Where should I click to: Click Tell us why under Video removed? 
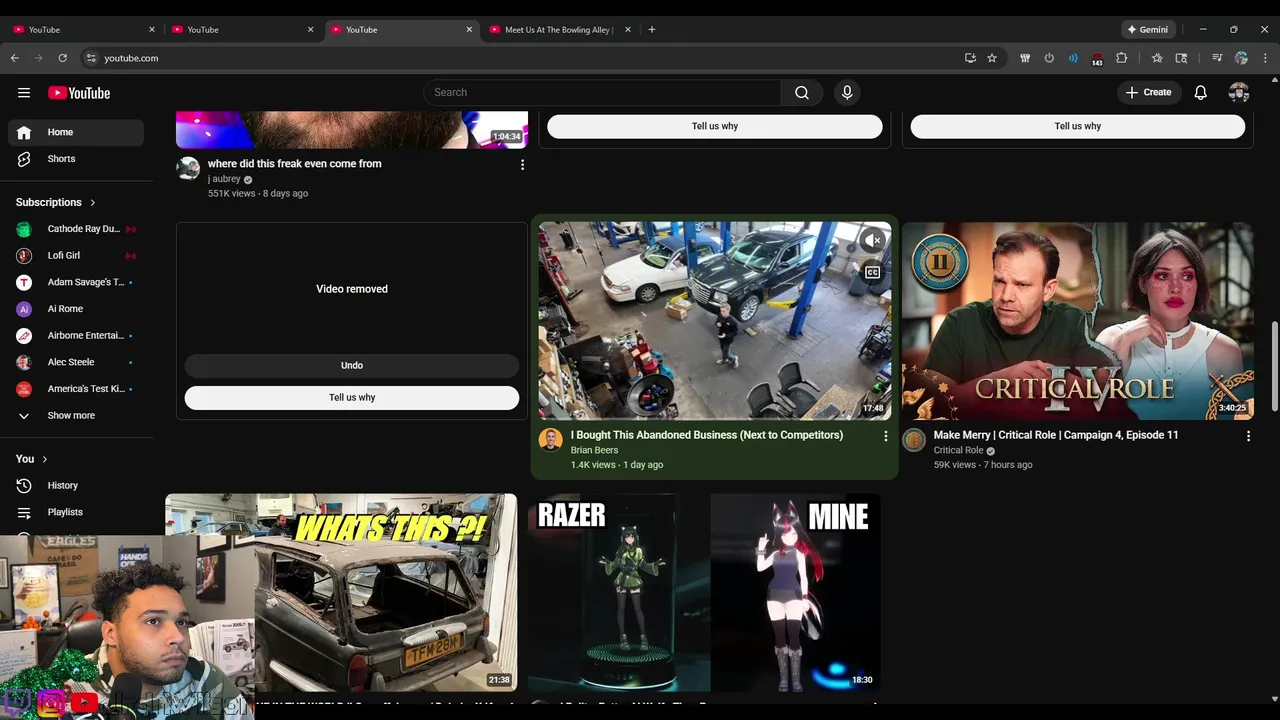(x=352, y=397)
